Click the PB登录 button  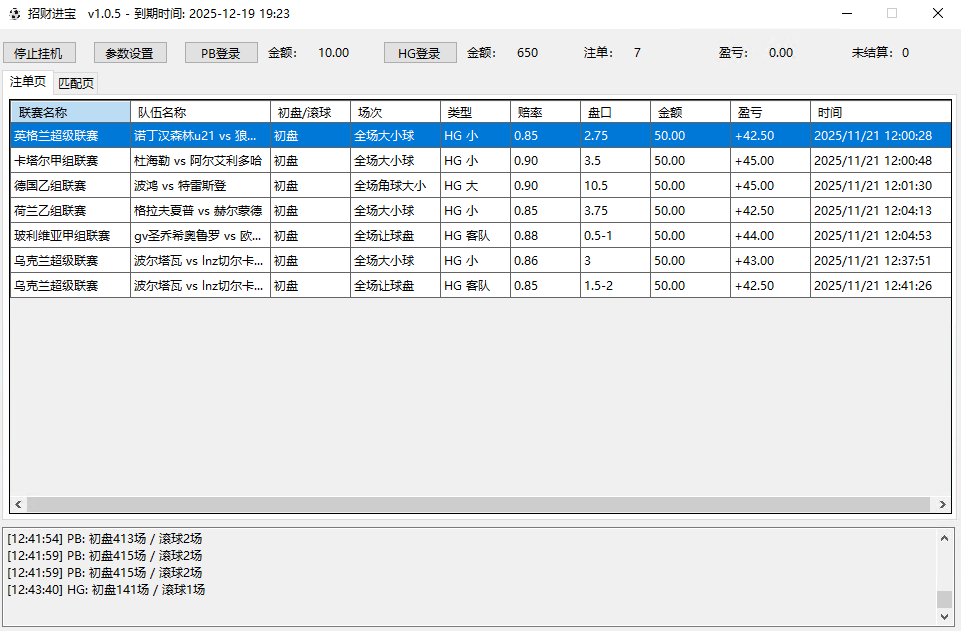click(221, 52)
